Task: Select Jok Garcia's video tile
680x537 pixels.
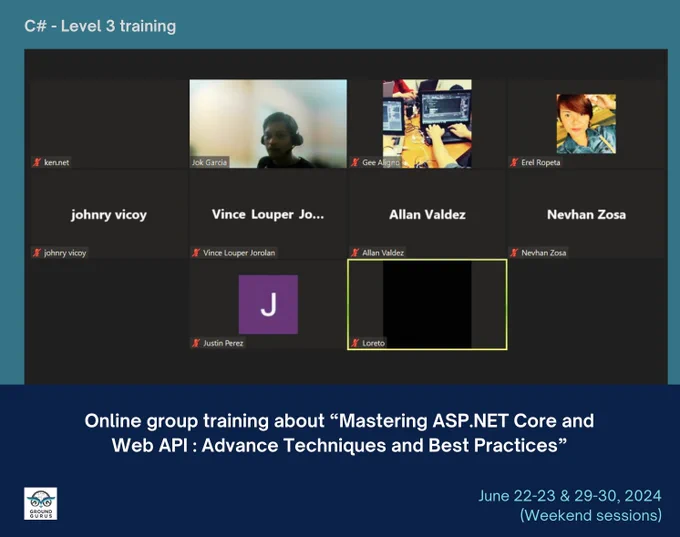Action: pos(268,124)
